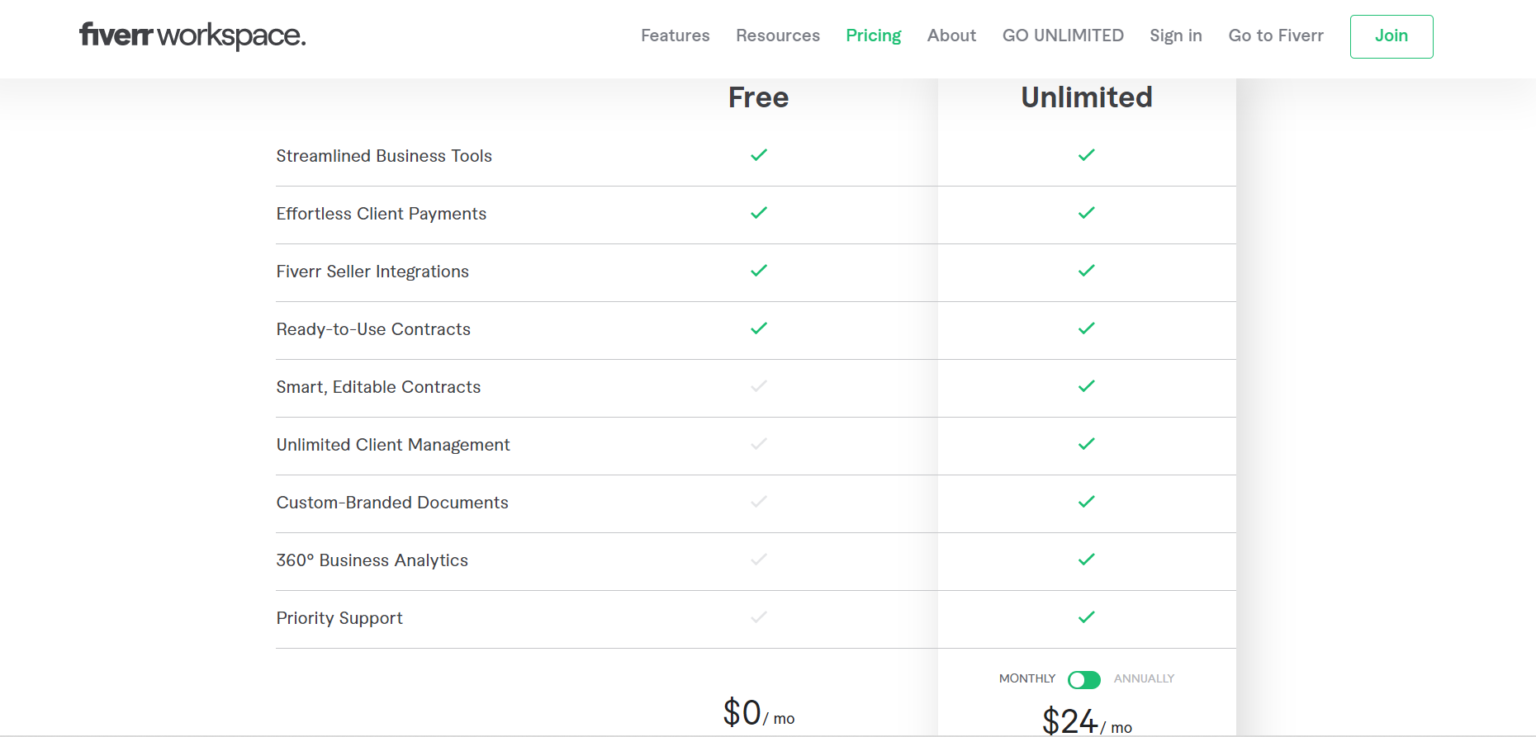
Task: Click the Free column checkmark for Streamlined Business Tools
Action: pyautogui.click(x=759, y=155)
